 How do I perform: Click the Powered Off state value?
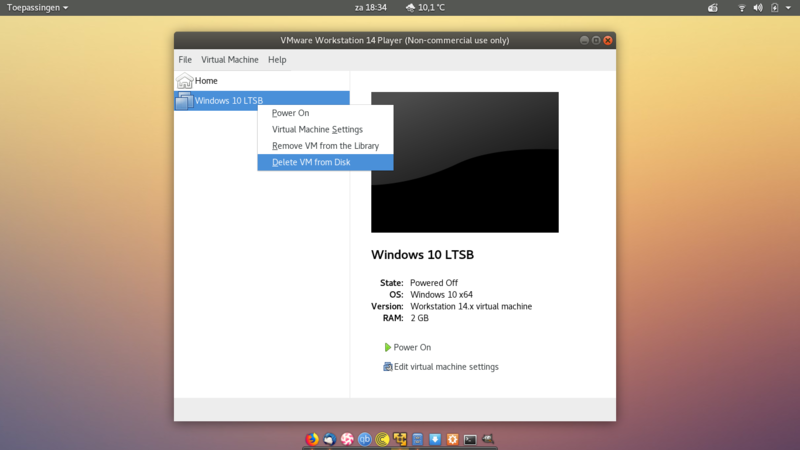(434, 283)
